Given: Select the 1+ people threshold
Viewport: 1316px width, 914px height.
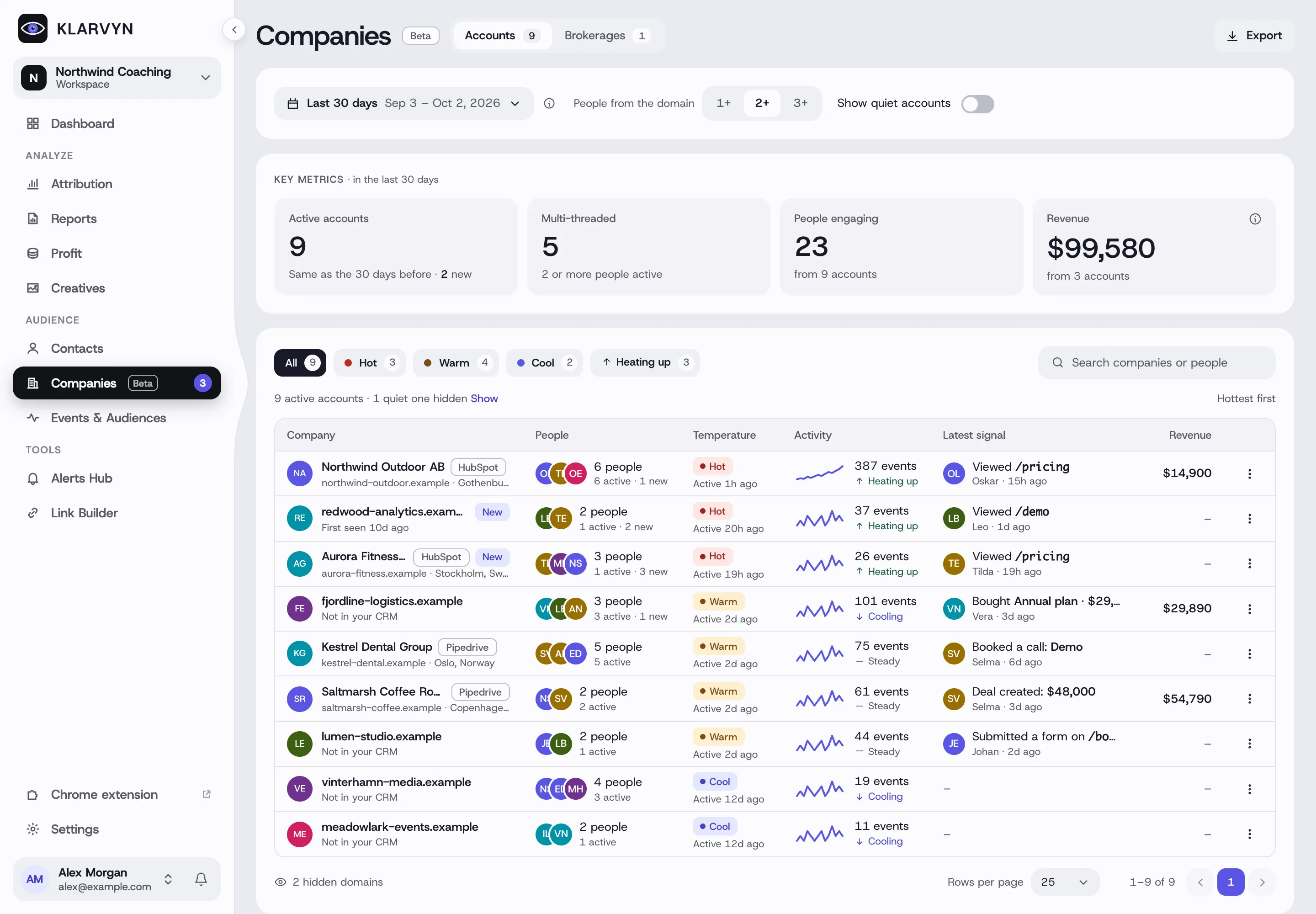Looking at the screenshot, I should (723, 103).
